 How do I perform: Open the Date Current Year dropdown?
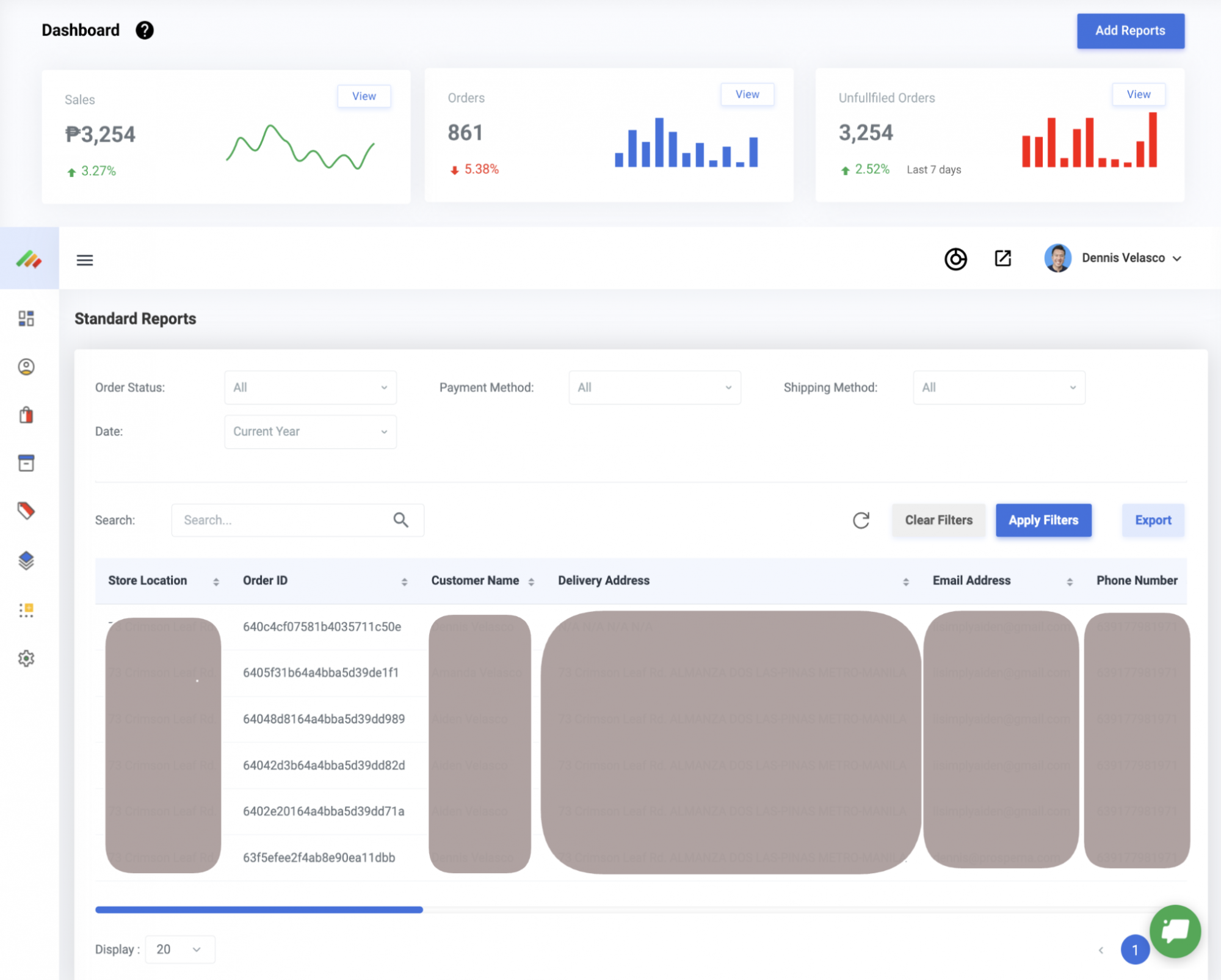pos(310,432)
